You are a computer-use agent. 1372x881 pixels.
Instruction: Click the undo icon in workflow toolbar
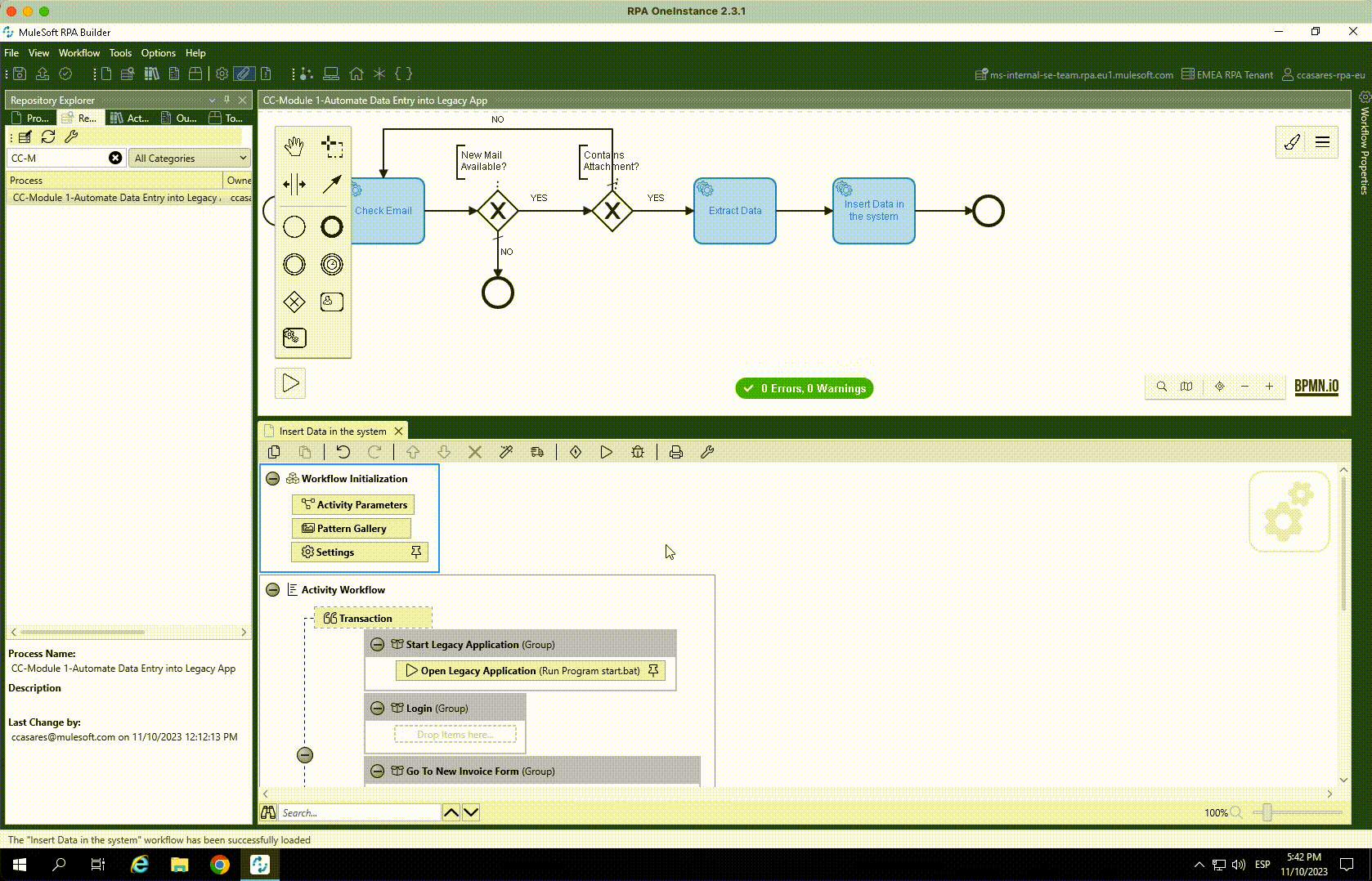coord(343,452)
